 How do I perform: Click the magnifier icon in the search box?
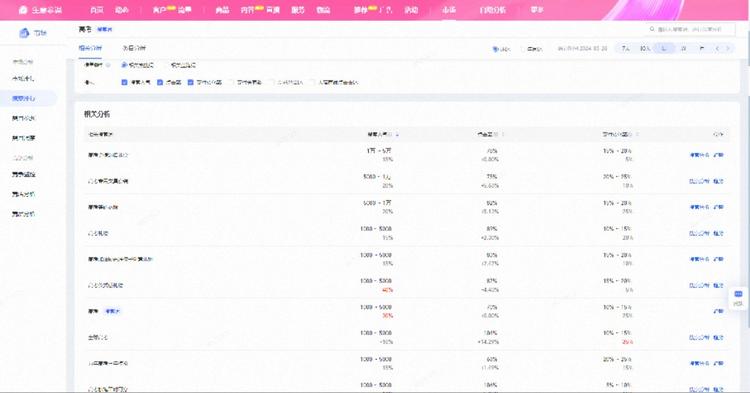[652, 29]
